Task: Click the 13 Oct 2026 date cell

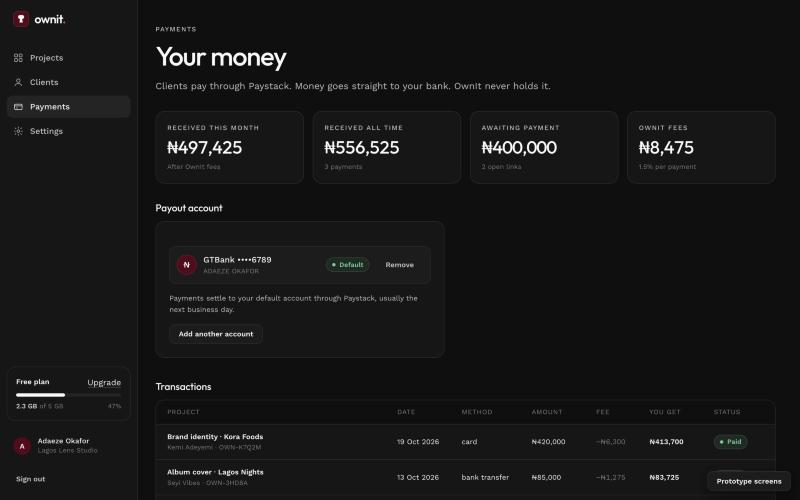Action: (x=418, y=478)
